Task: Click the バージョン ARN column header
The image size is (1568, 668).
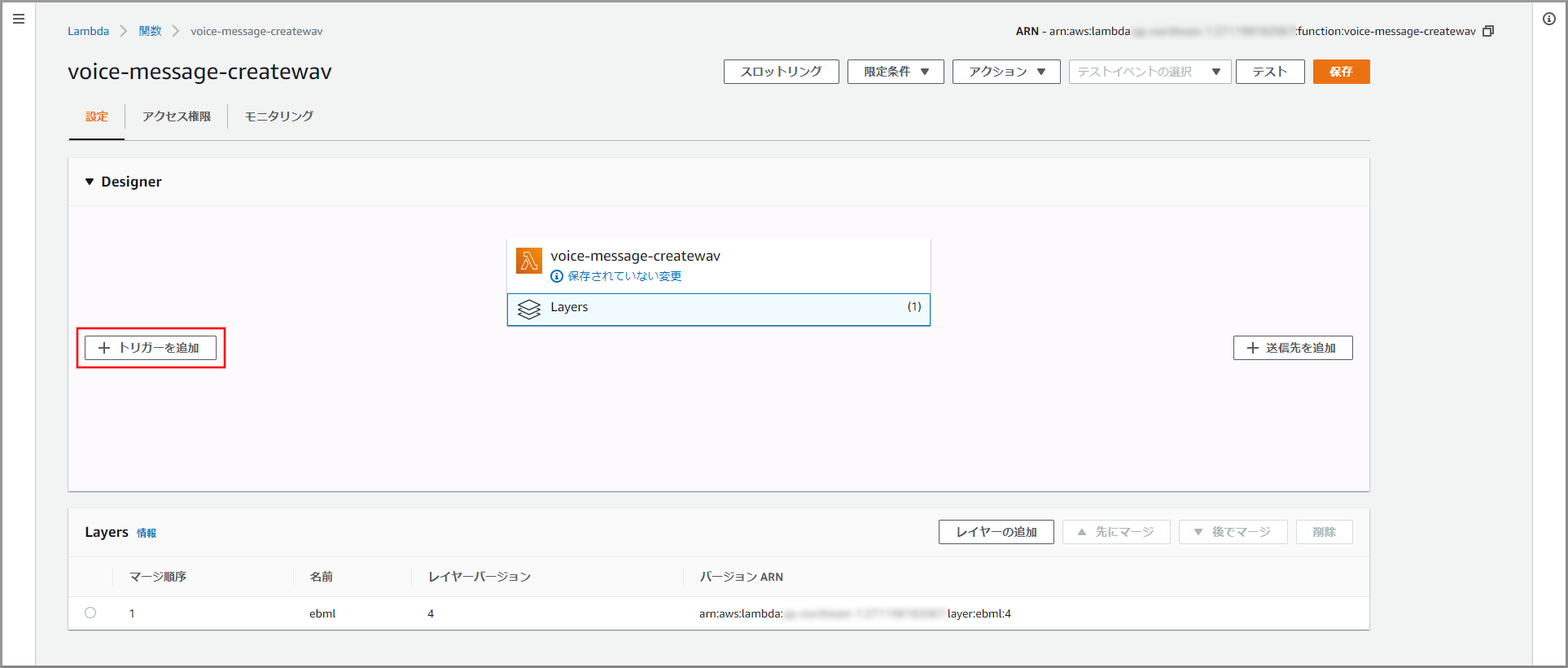Action: click(x=741, y=577)
